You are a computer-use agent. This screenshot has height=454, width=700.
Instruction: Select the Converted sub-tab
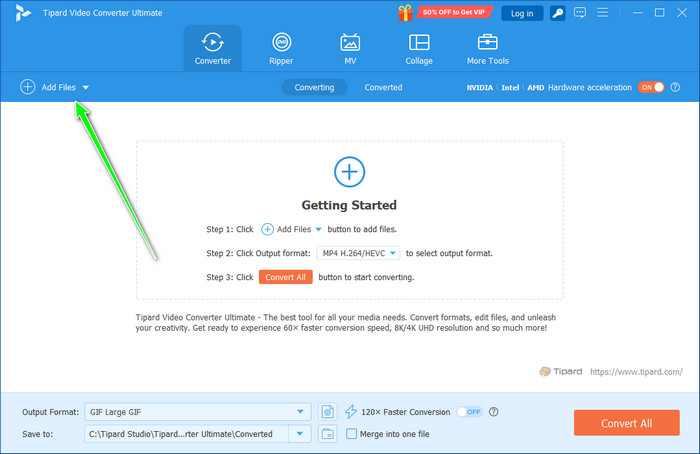coord(383,87)
